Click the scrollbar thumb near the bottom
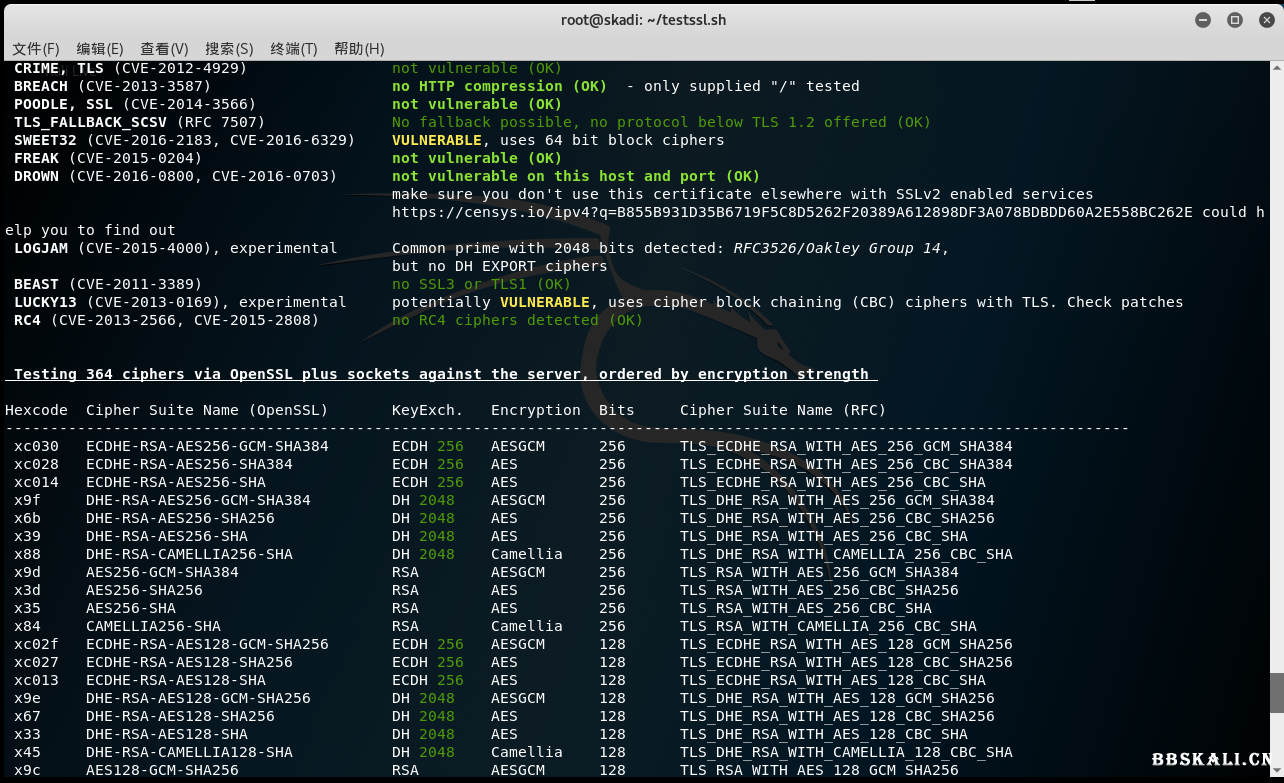This screenshot has height=783, width=1284. coord(1276,690)
